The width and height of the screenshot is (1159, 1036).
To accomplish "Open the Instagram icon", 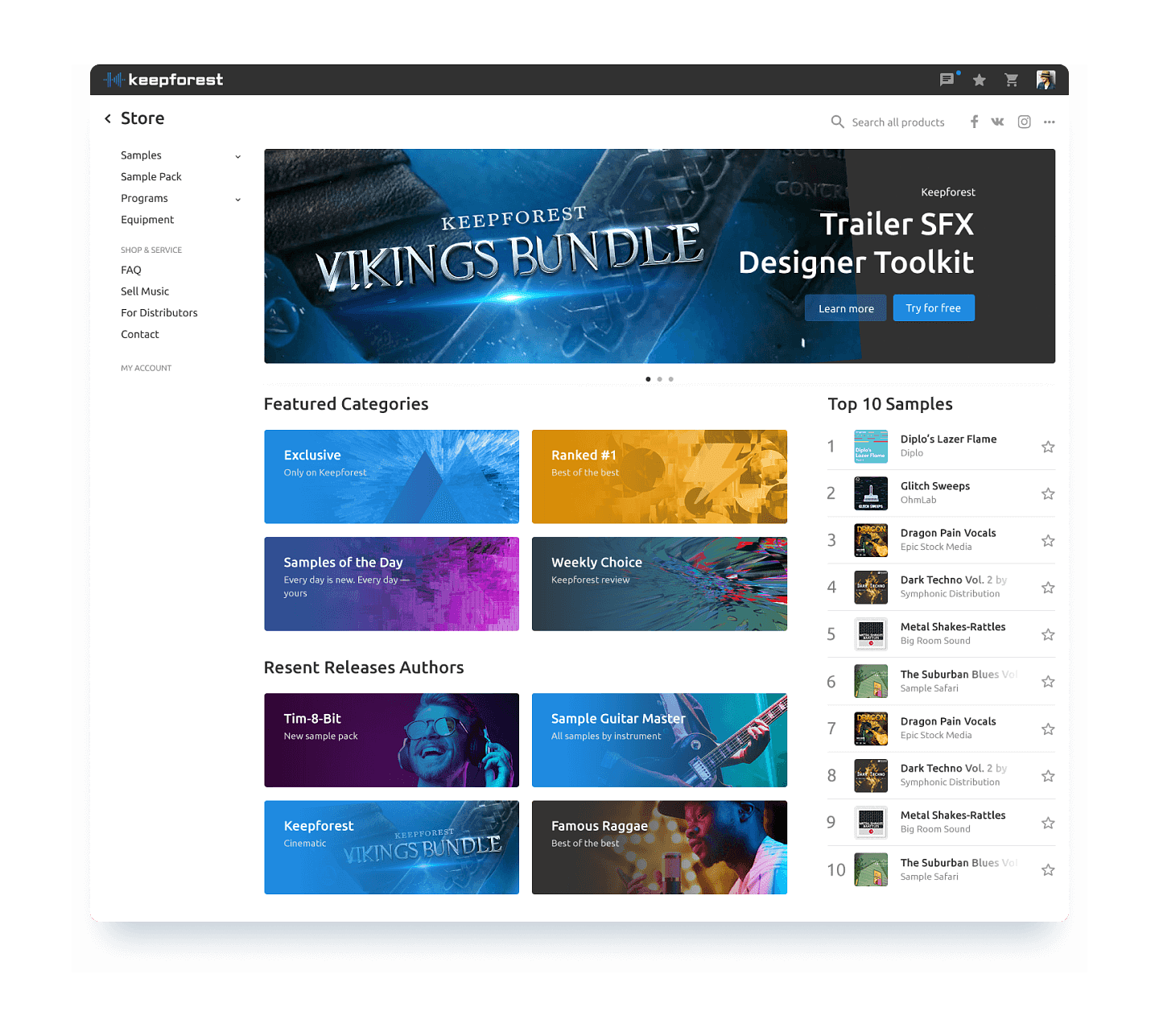I will click(x=1024, y=122).
